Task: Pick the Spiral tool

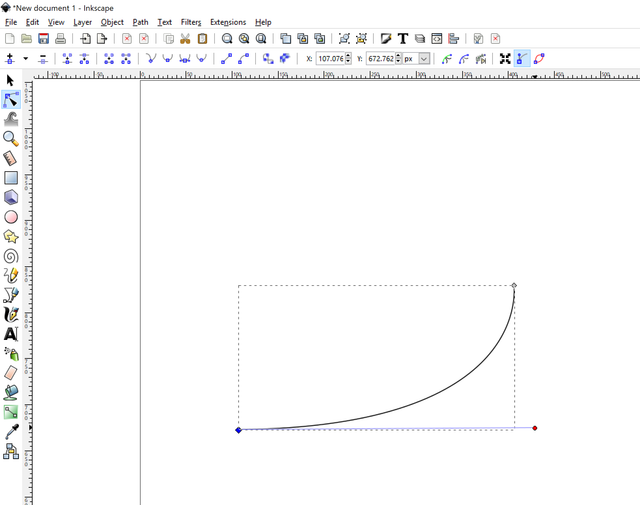Action: [x=11, y=256]
